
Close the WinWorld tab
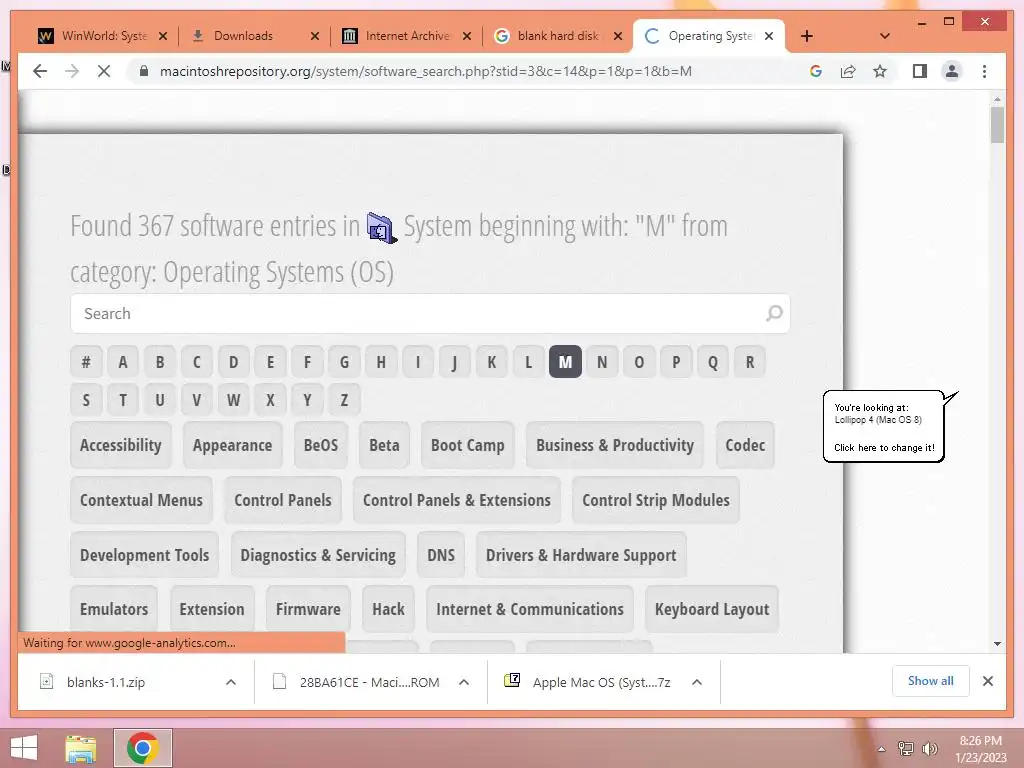163,36
